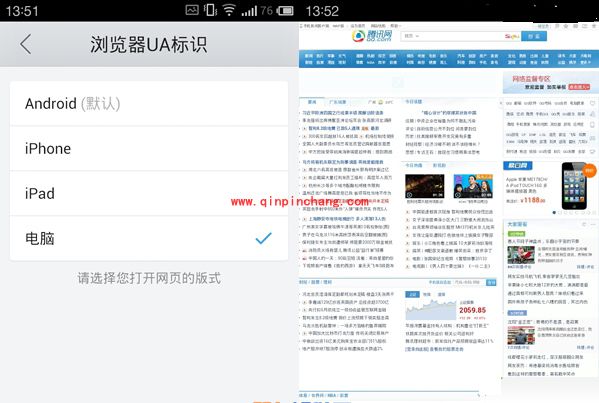Tap the 13:52 clock on the right screen
Viewport: 599px width, 403px height.
pyautogui.click(x=322, y=11)
